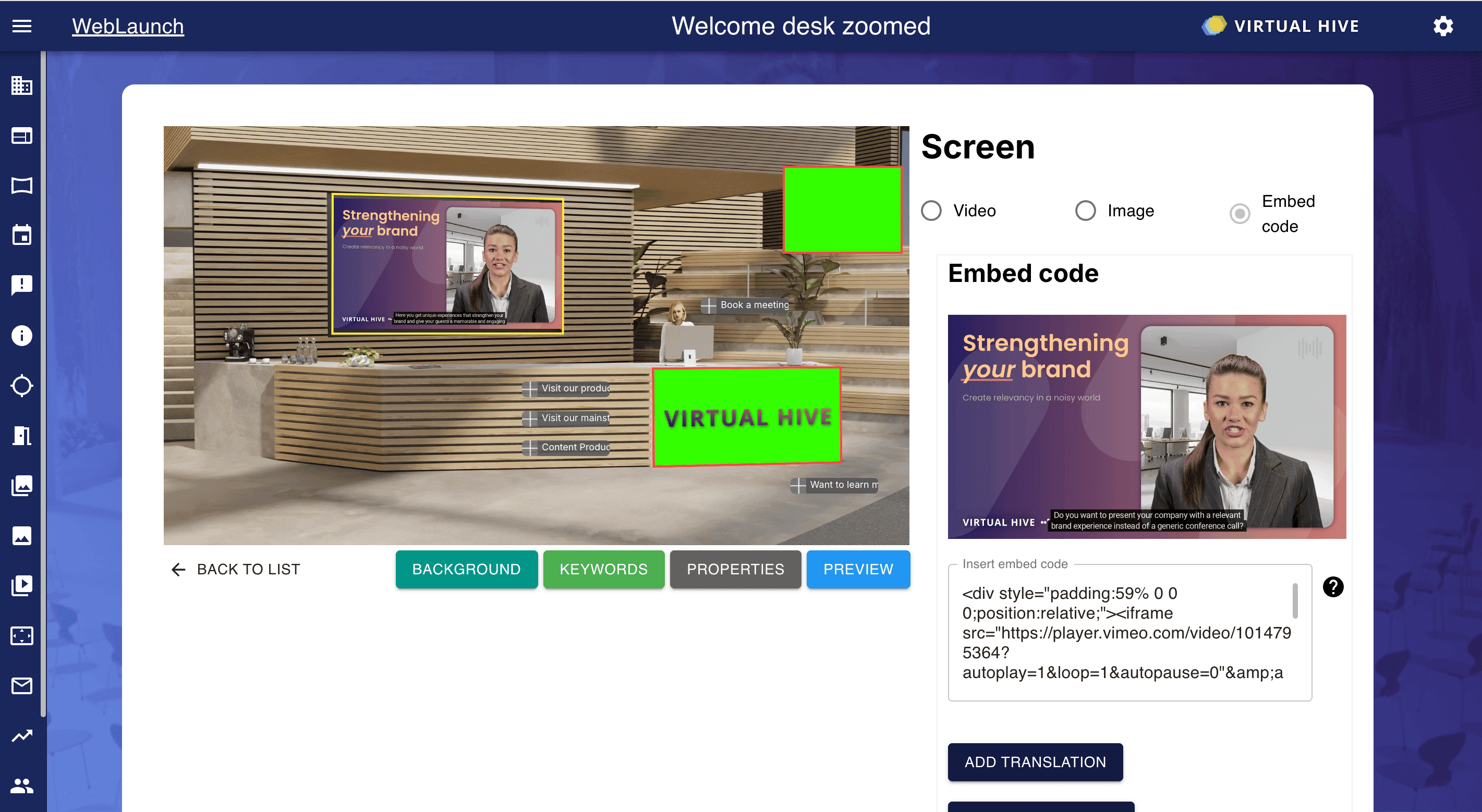Select the 'Visit our mainst' hotspot marker

[x=566, y=418]
